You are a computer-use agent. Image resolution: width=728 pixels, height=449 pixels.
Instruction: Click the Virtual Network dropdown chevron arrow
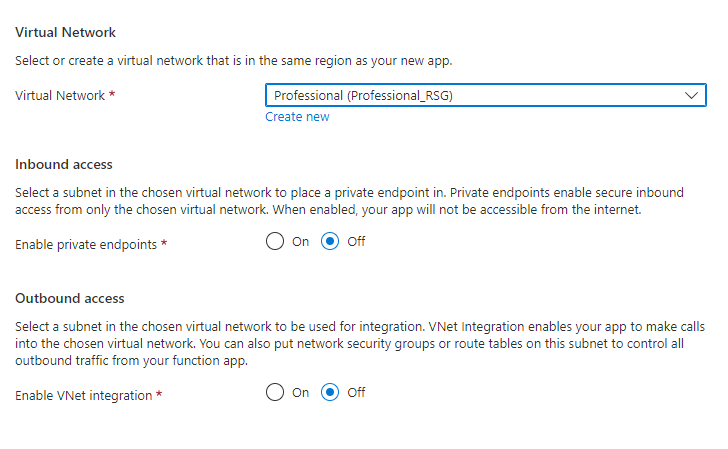(691, 95)
